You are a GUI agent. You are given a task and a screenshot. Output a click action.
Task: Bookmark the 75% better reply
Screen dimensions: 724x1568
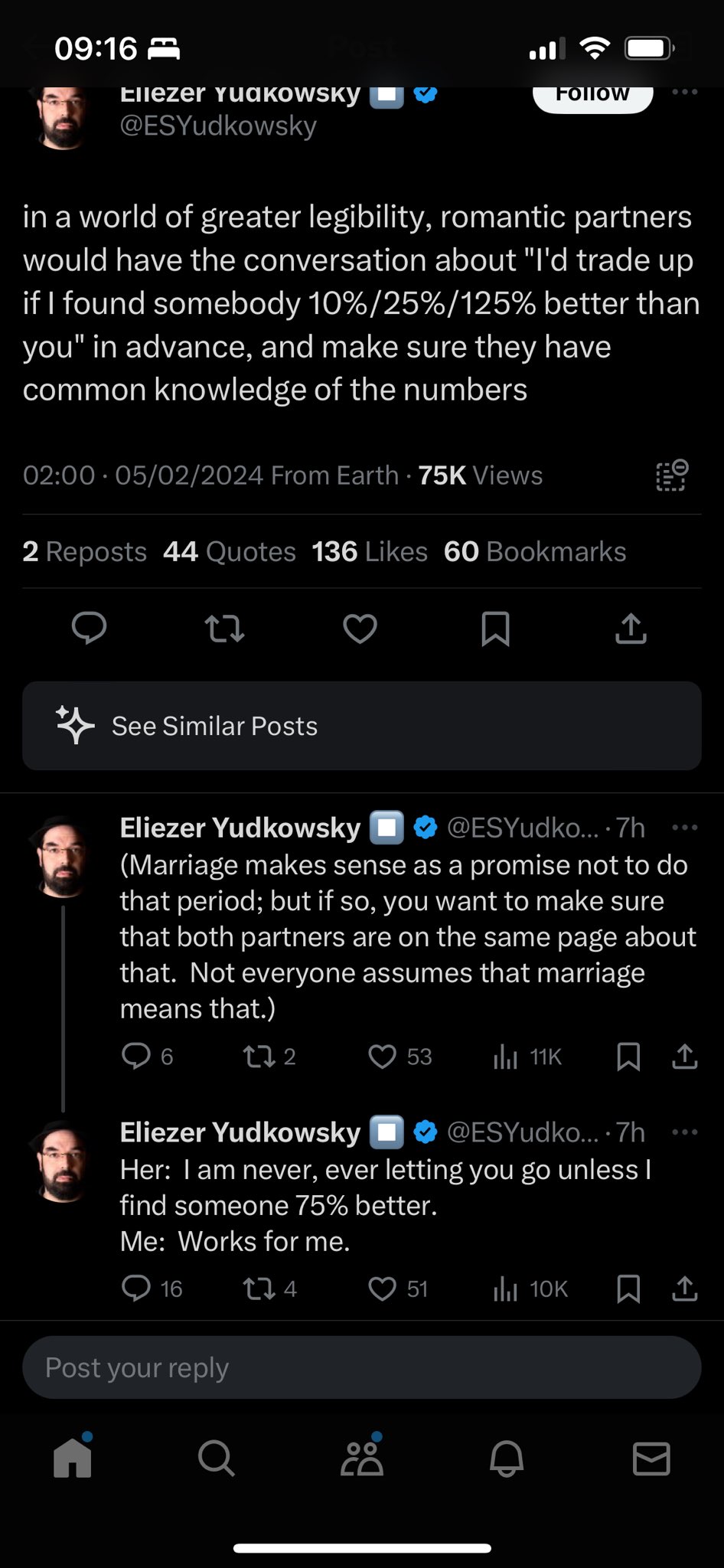tap(628, 1289)
